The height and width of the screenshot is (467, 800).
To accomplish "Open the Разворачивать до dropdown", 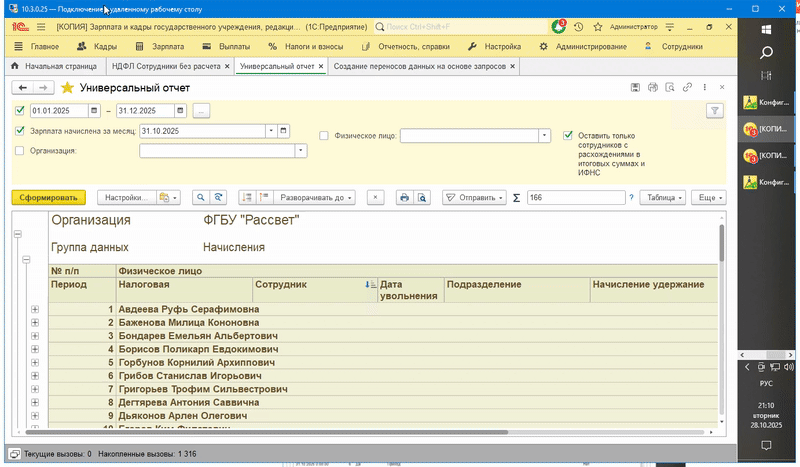I will point(315,198).
